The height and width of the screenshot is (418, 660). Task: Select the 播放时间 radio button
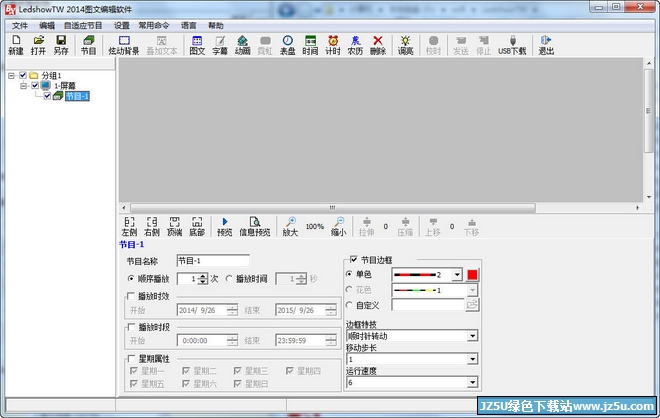pos(229,279)
